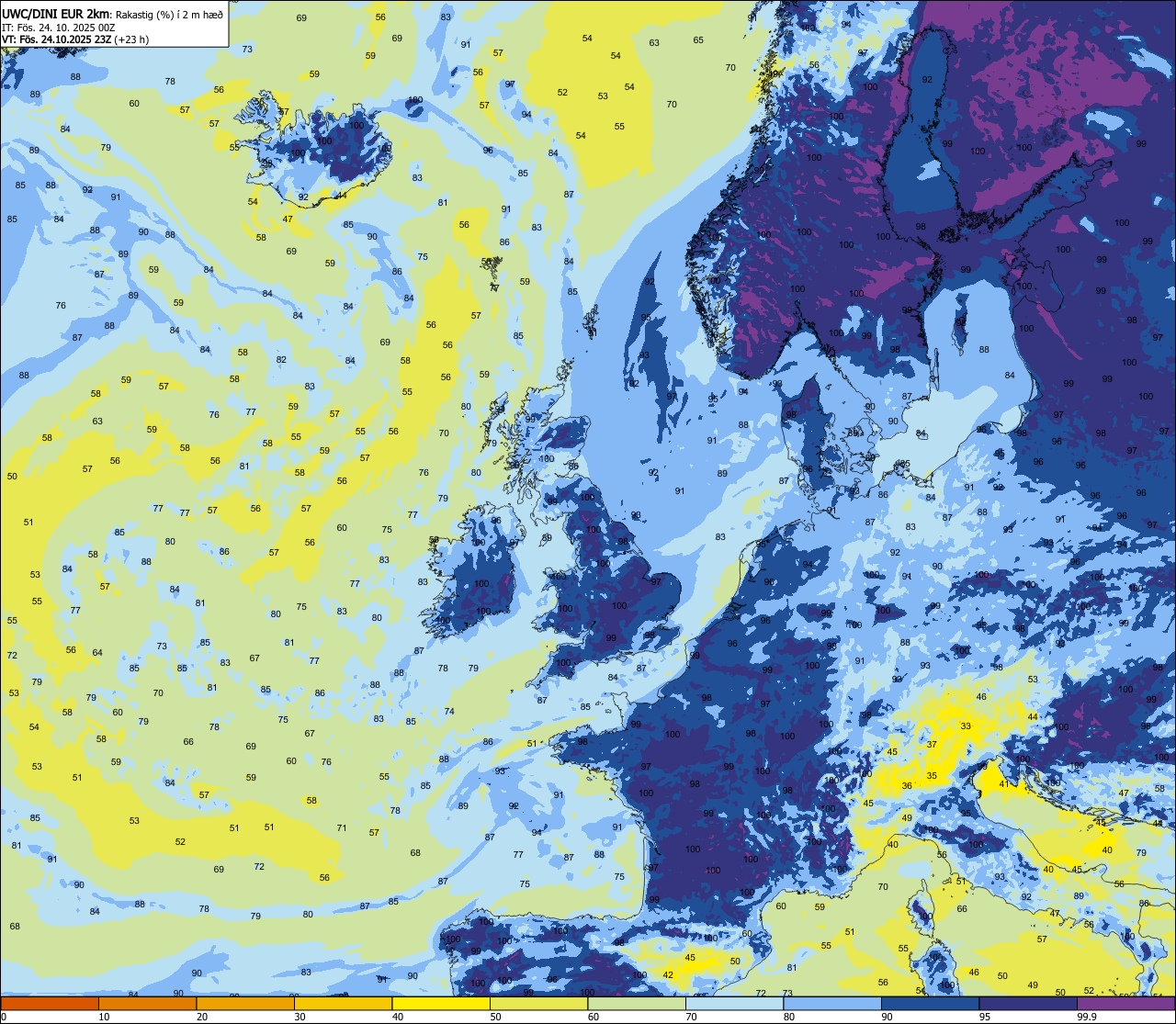Click the '30' tick label on the colour bar
The image size is (1176, 1024).
pos(300,1017)
